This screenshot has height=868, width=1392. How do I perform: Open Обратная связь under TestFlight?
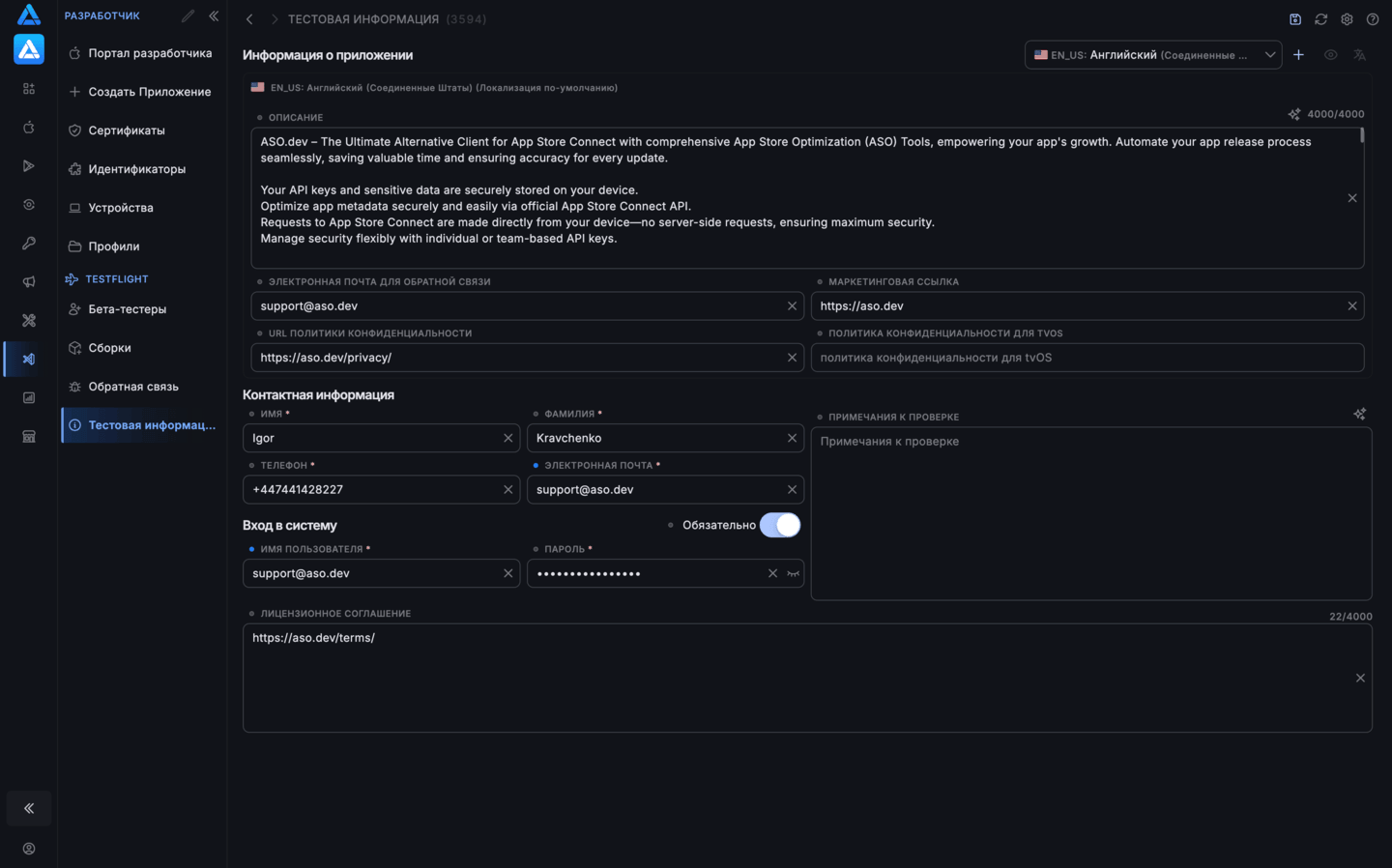[141, 387]
